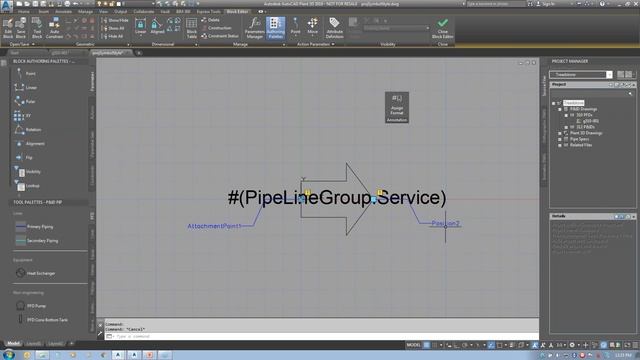
Task: Open the Manage ribbon tab
Action: 85,11
